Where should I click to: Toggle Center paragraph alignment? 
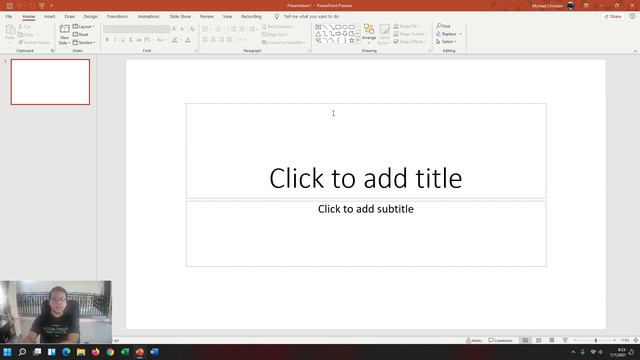[x=213, y=40]
